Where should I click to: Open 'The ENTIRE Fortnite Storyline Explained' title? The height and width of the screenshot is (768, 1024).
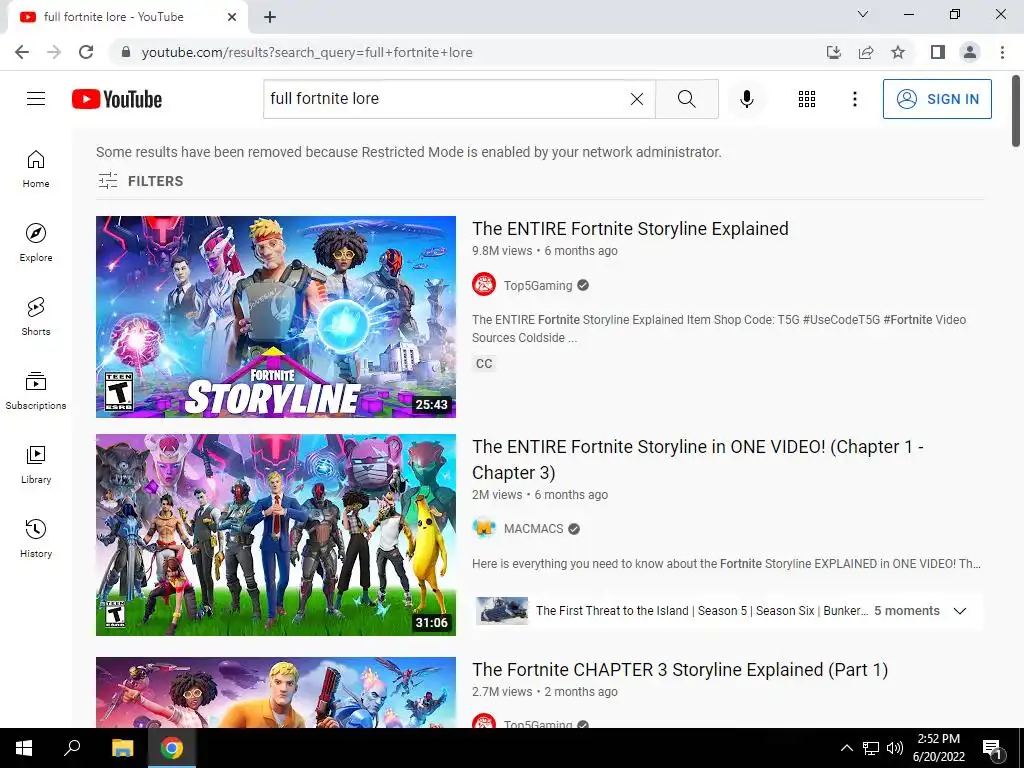630,229
